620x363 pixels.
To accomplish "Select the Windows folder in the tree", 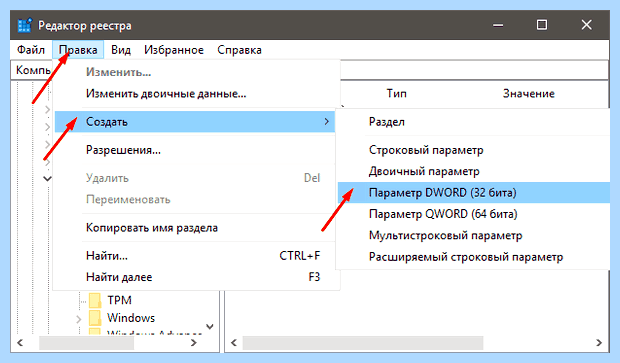I will coord(131,318).
